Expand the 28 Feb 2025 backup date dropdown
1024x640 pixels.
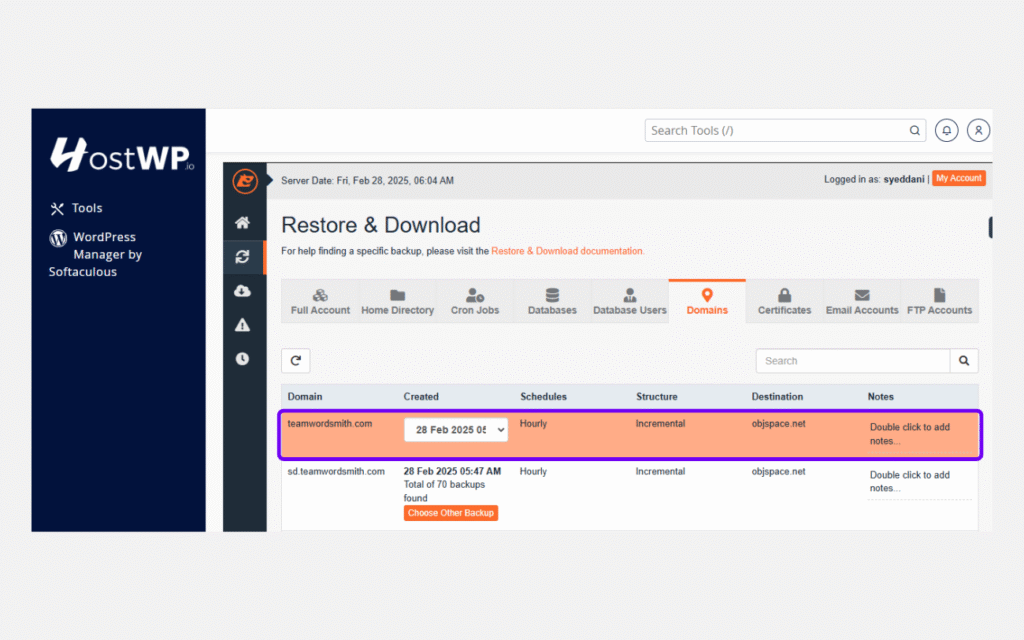point(456,429)
